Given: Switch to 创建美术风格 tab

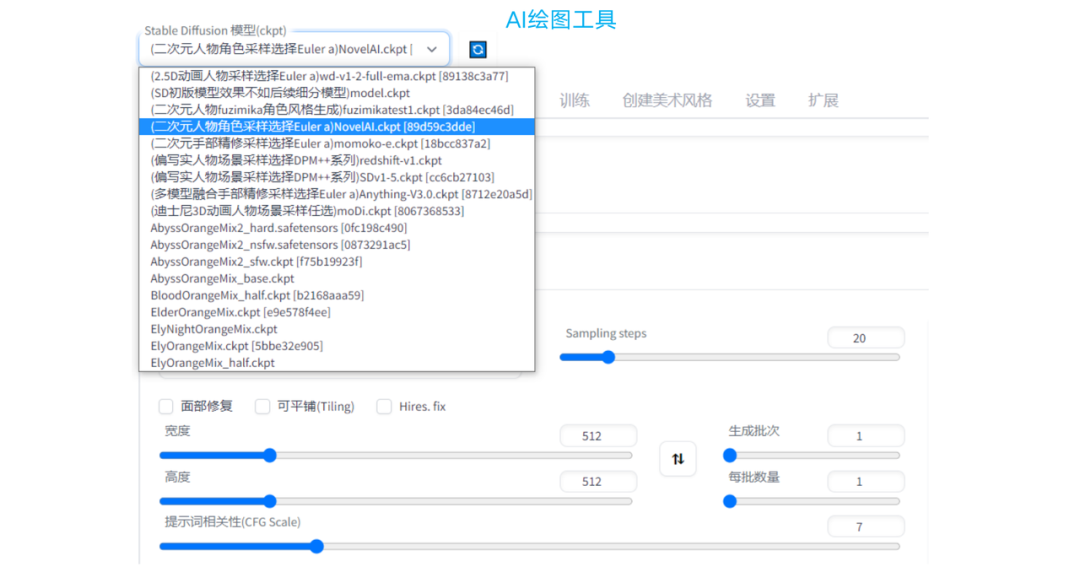Looking at the screenshot, I should [667, 101].
